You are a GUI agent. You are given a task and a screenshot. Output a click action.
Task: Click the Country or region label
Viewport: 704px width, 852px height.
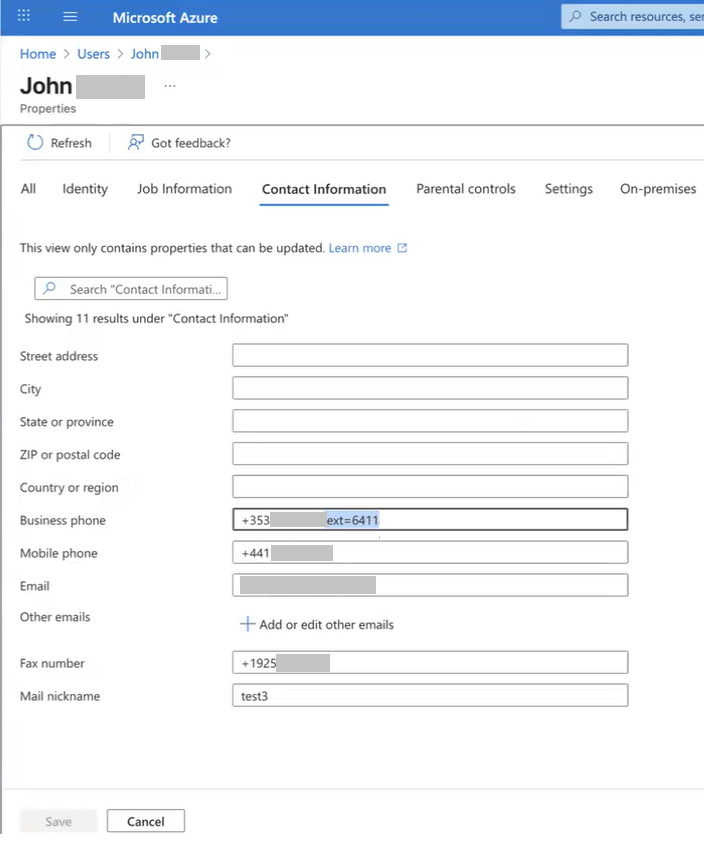[69, 487]
